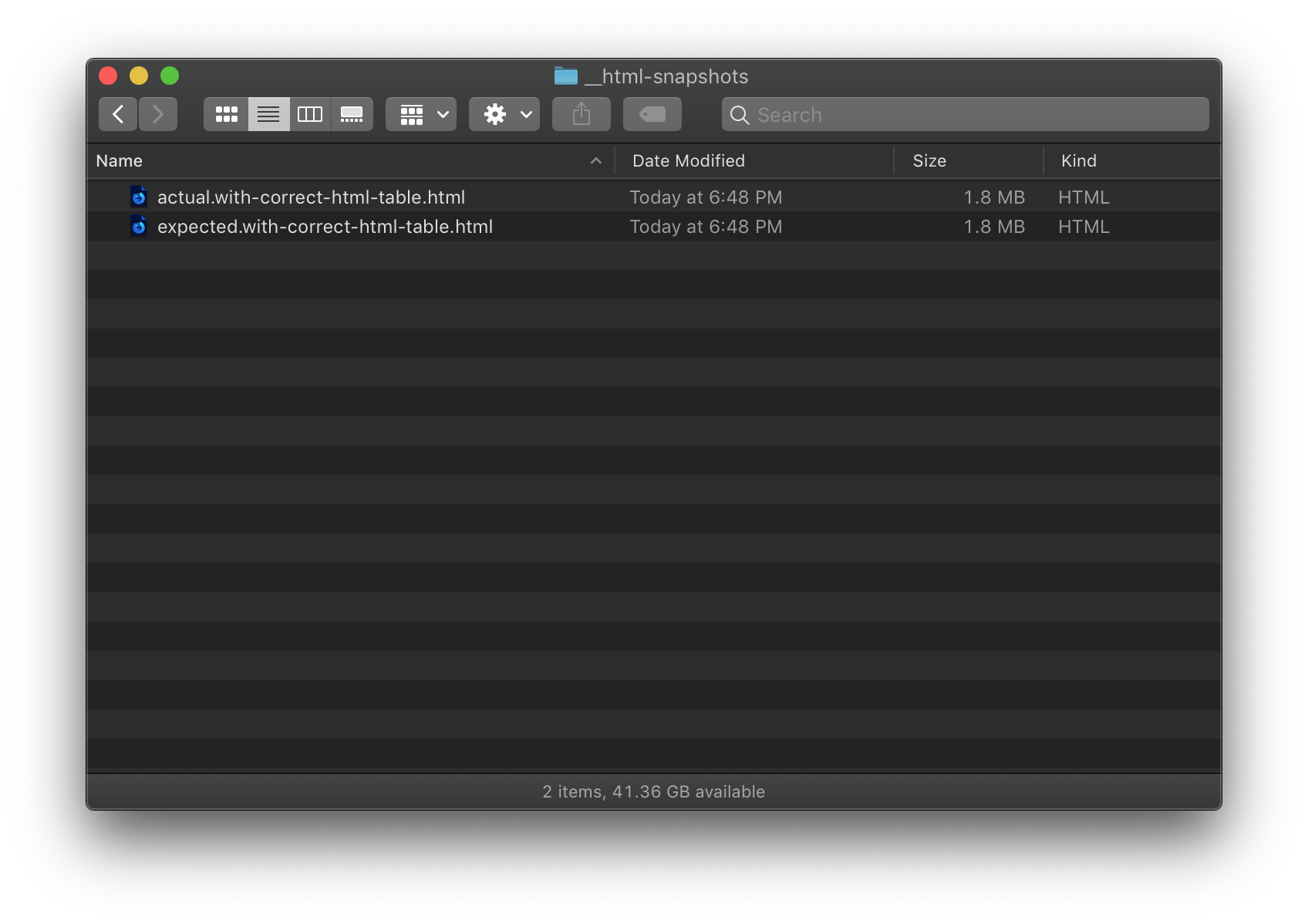Navigate back with the back arrow
1308x924 pixels.
pos(117,113)
